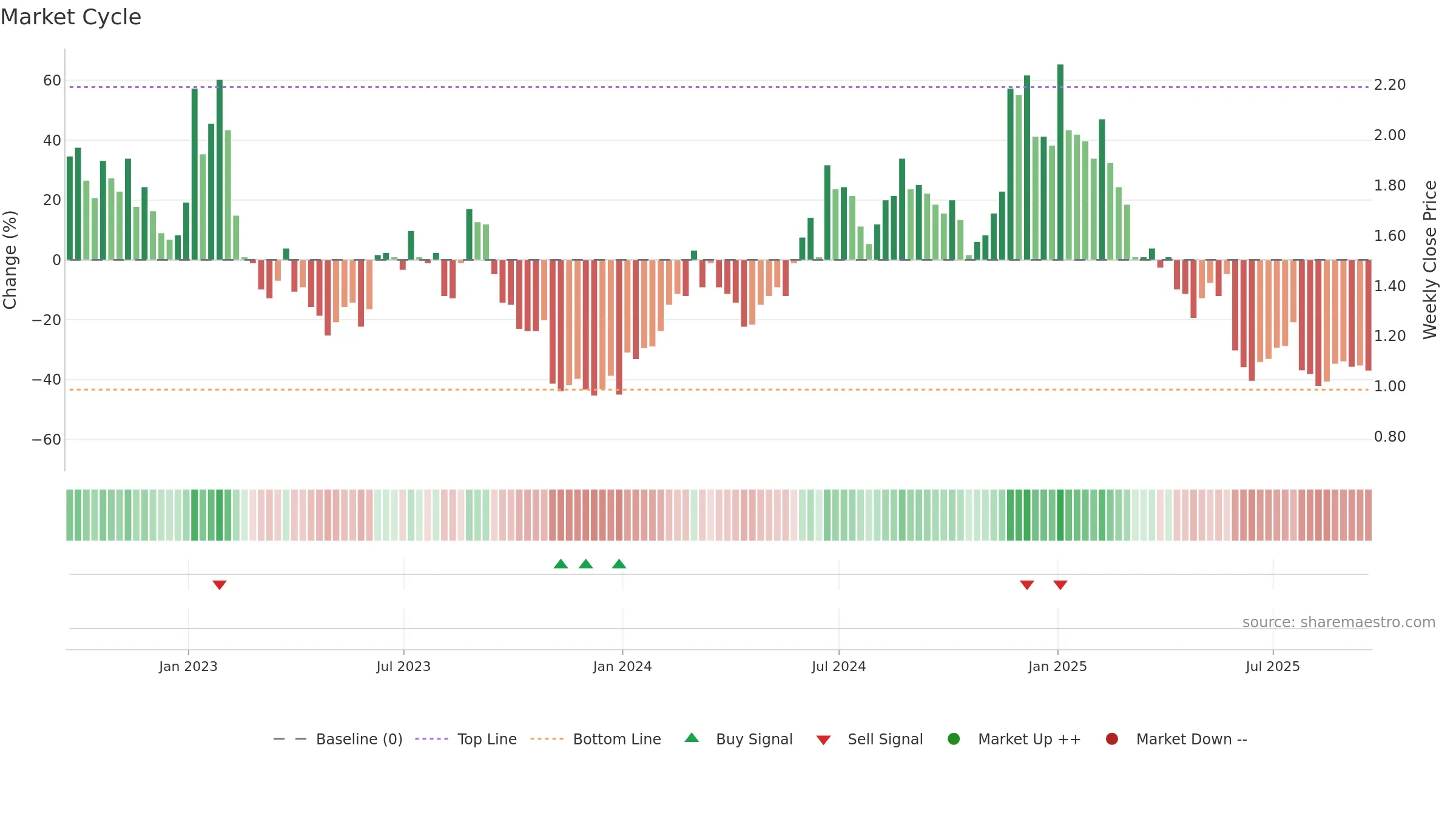Toggle the Bottom Line legend entry
1456x819 pixels.
point(596,739)
